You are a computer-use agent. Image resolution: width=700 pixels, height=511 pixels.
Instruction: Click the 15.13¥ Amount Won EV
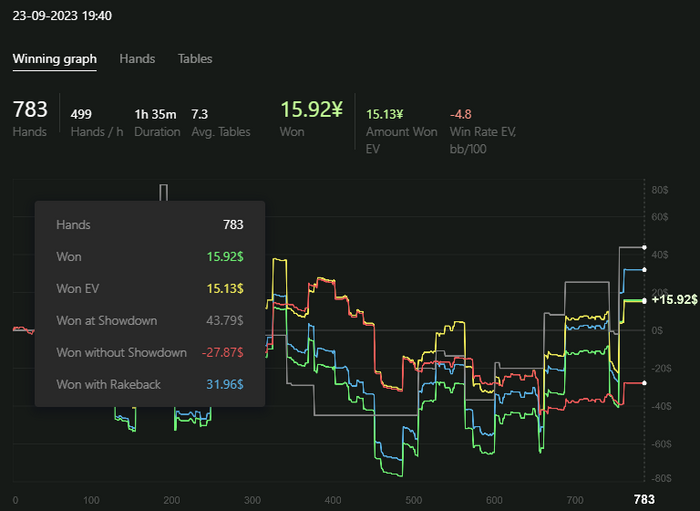[x=384, y=114]
